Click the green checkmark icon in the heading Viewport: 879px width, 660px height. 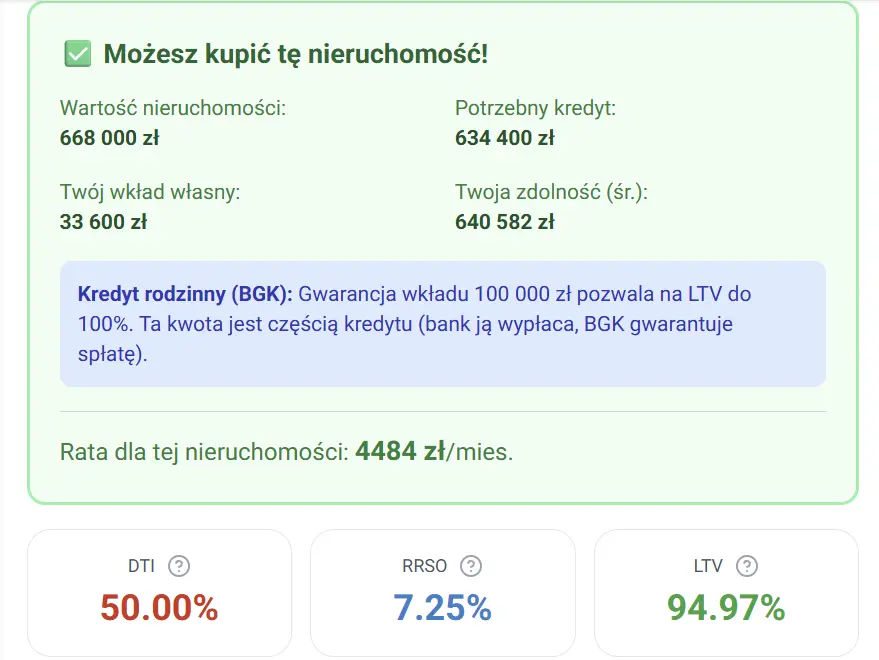[77, 54]
